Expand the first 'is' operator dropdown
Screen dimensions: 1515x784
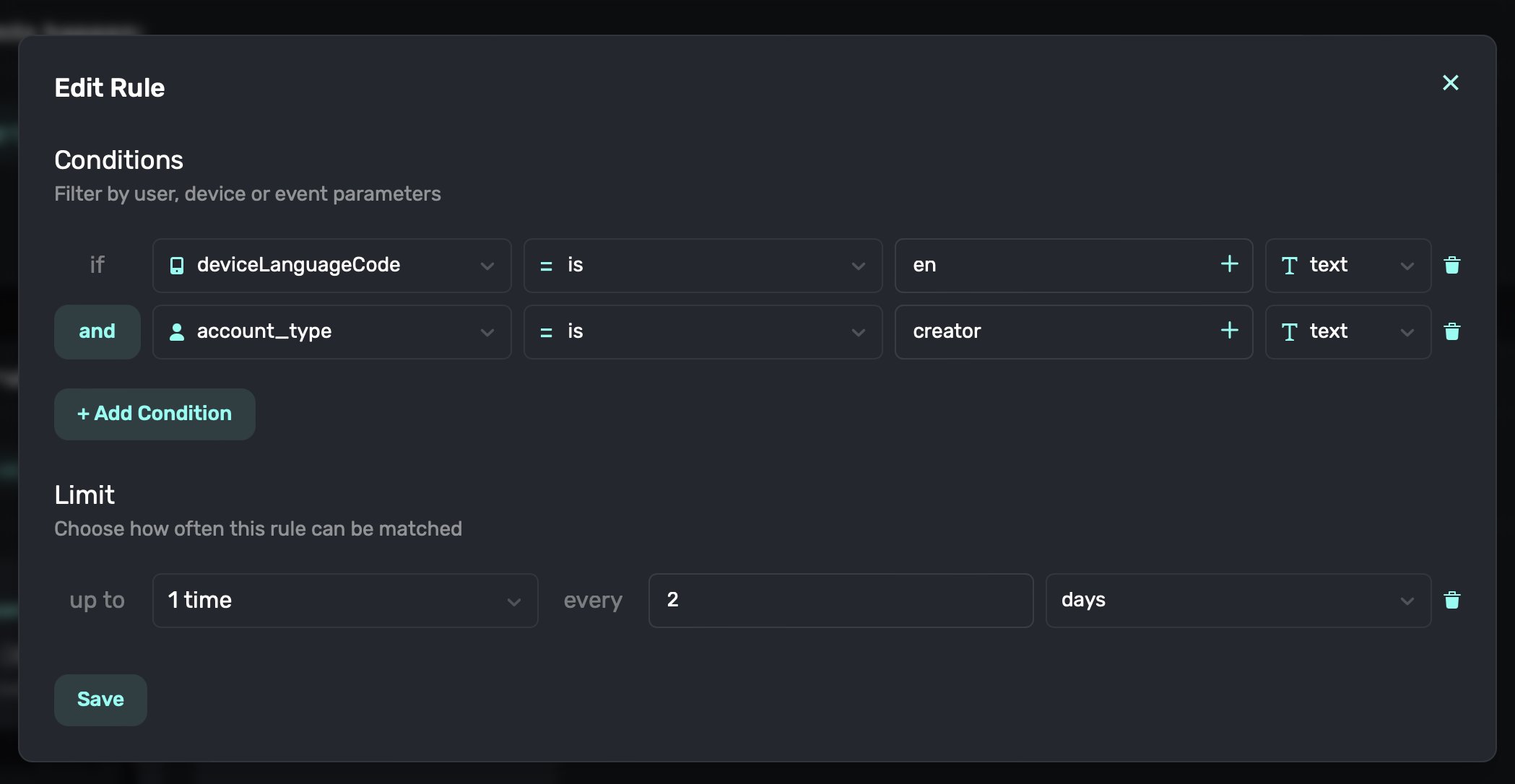[702, 265]
